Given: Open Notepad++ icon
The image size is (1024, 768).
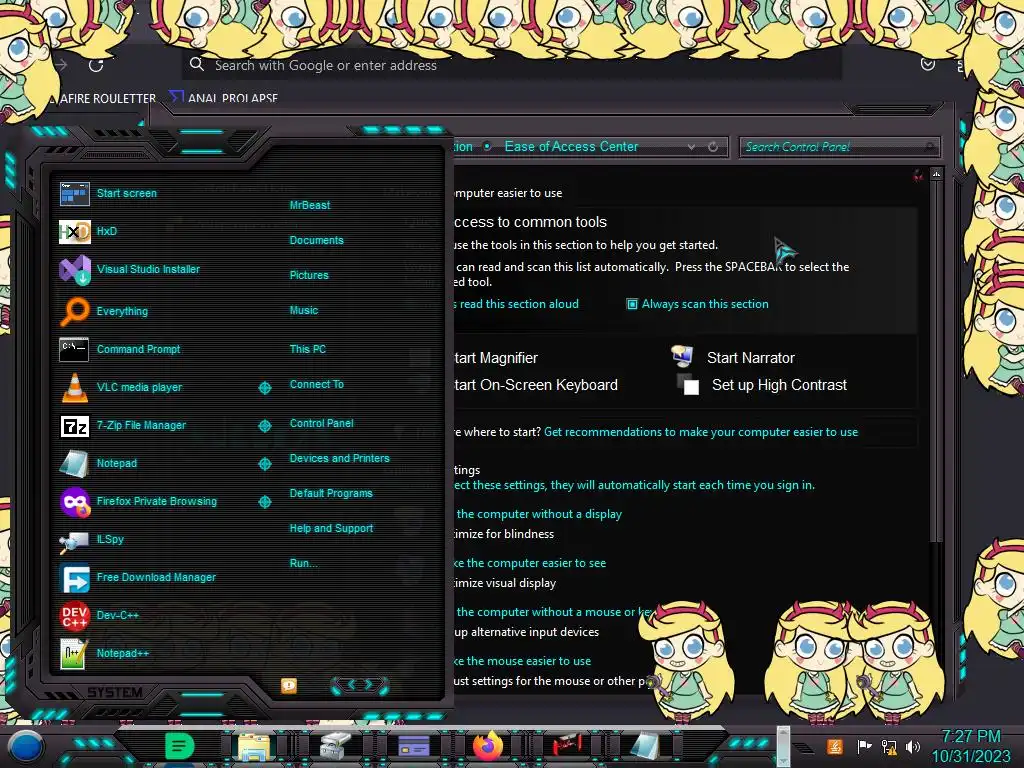Looking at the screenshot, I should pyautogui.click(x=73, y=653).
